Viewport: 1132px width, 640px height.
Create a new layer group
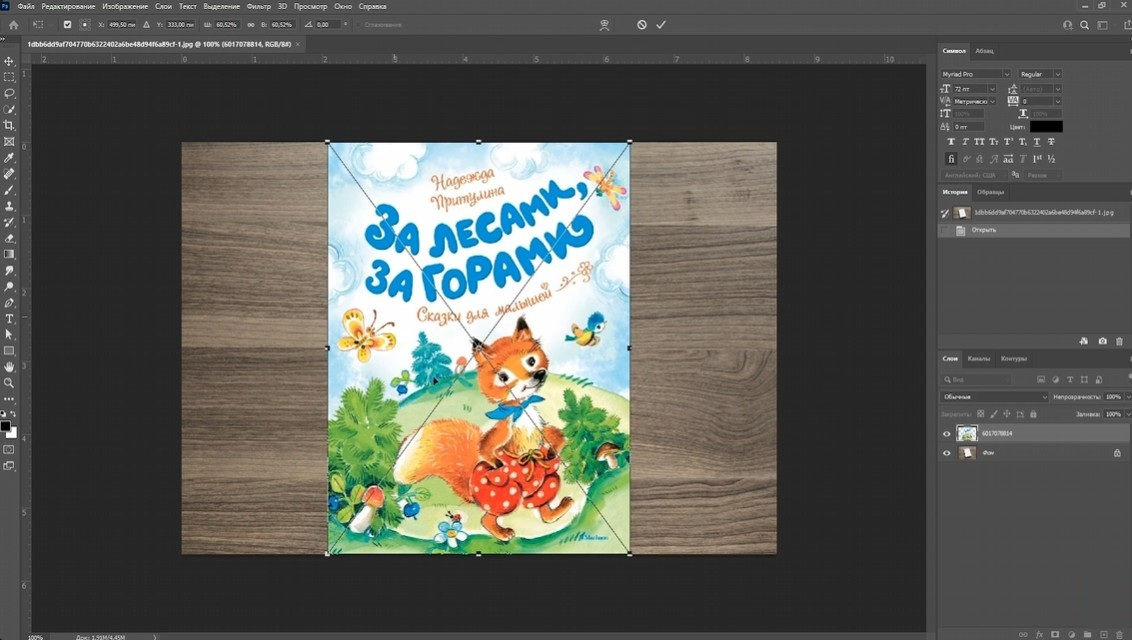coord(1087,634)
